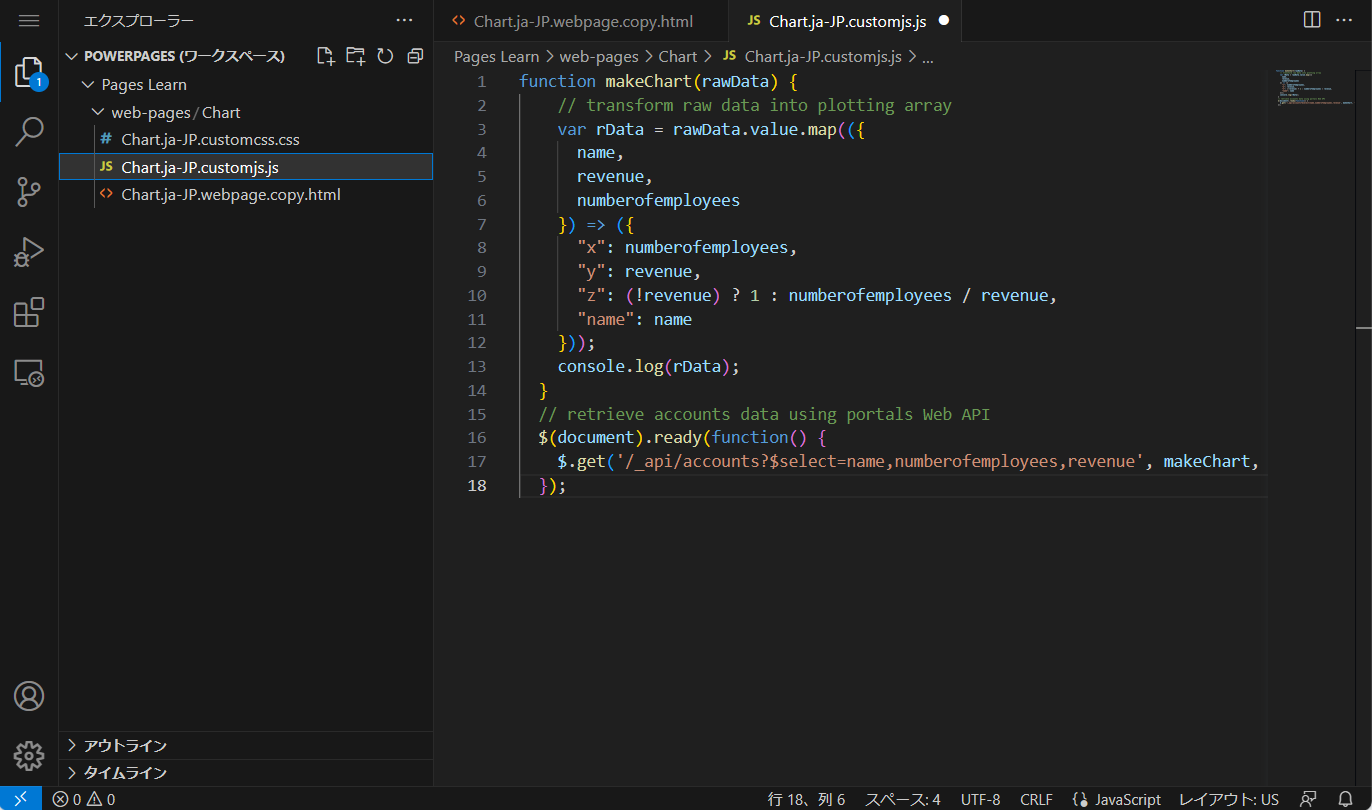This screenshot has height=810, width=1372.
Task: Click the breadcrumb trailing ellipsis
Action: coord(927,57)
